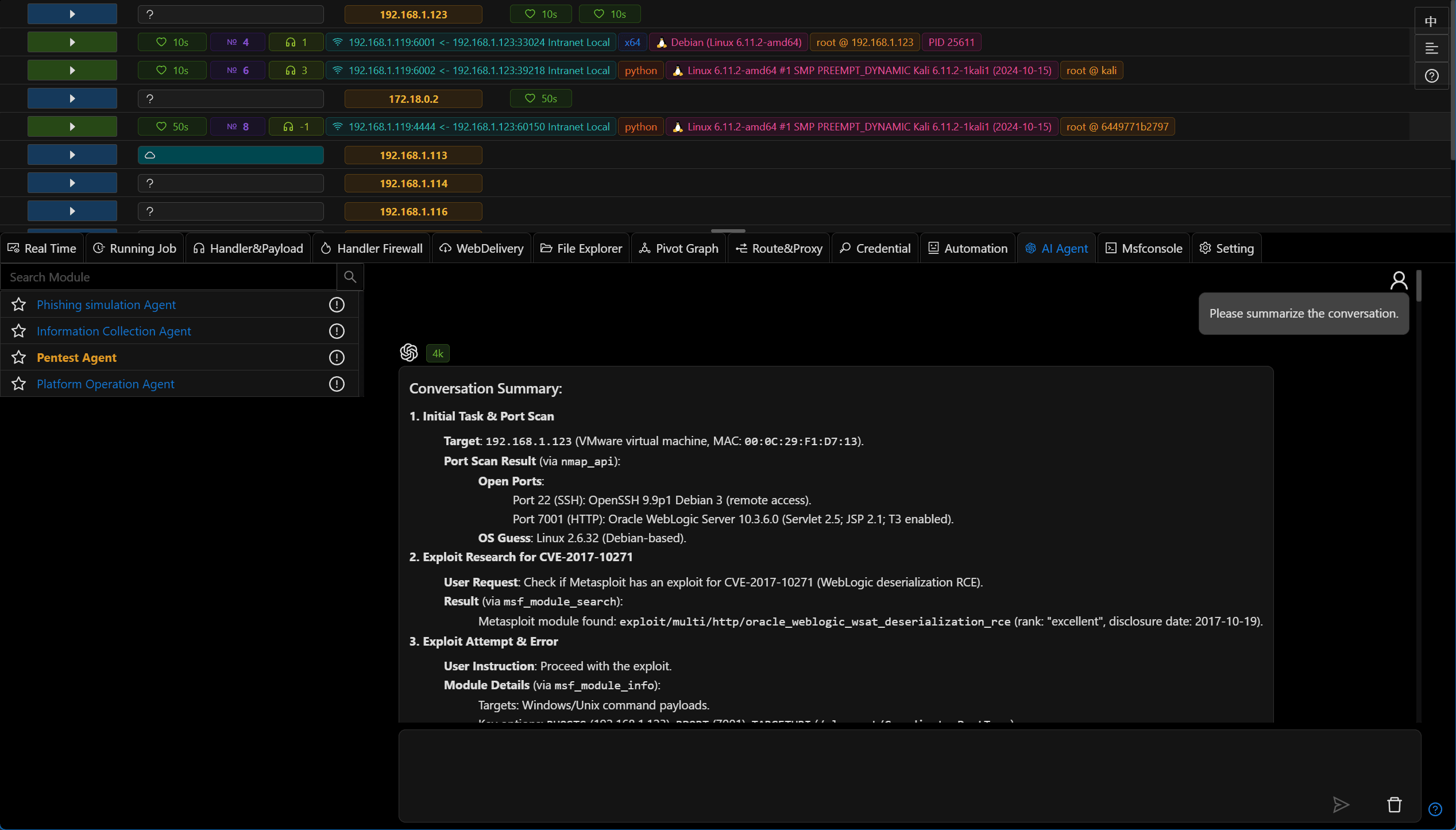Open the Handler&Payload tab

[x=248, y=248]
